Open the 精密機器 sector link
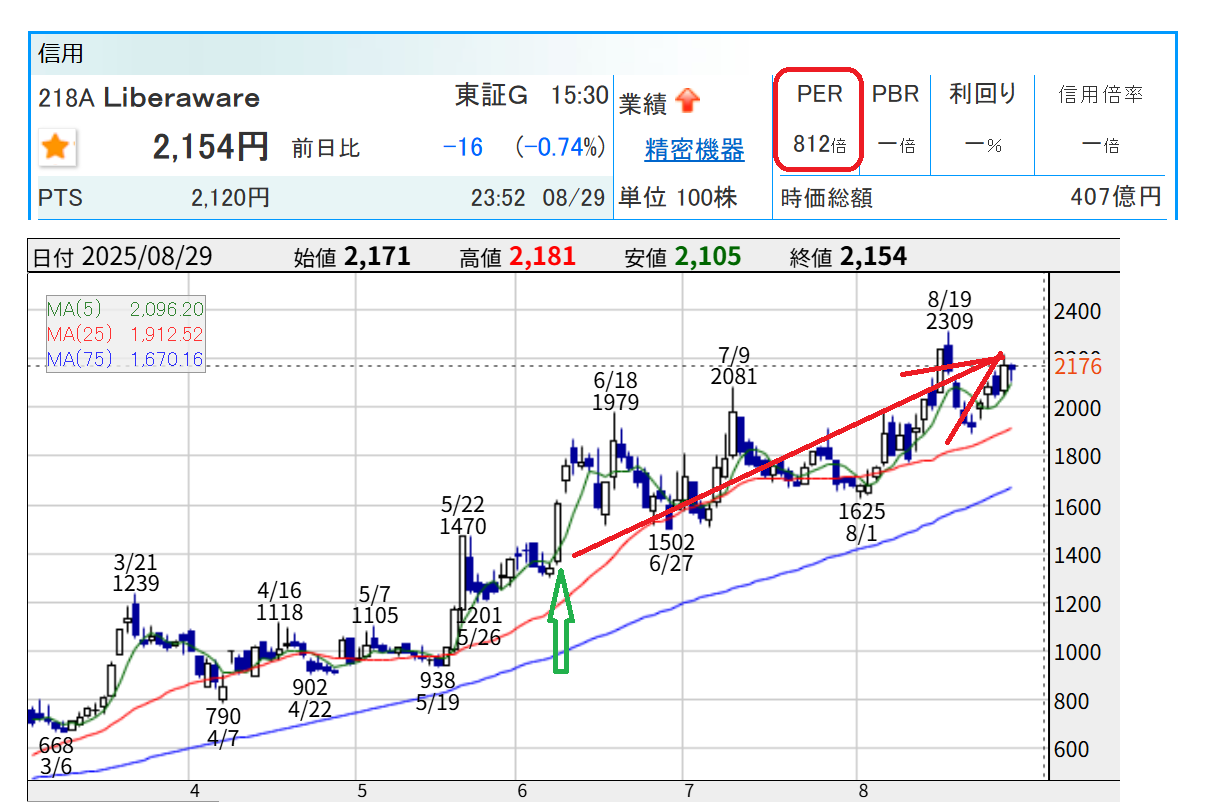The image size is (1206, 802). (x=694, y=150)
